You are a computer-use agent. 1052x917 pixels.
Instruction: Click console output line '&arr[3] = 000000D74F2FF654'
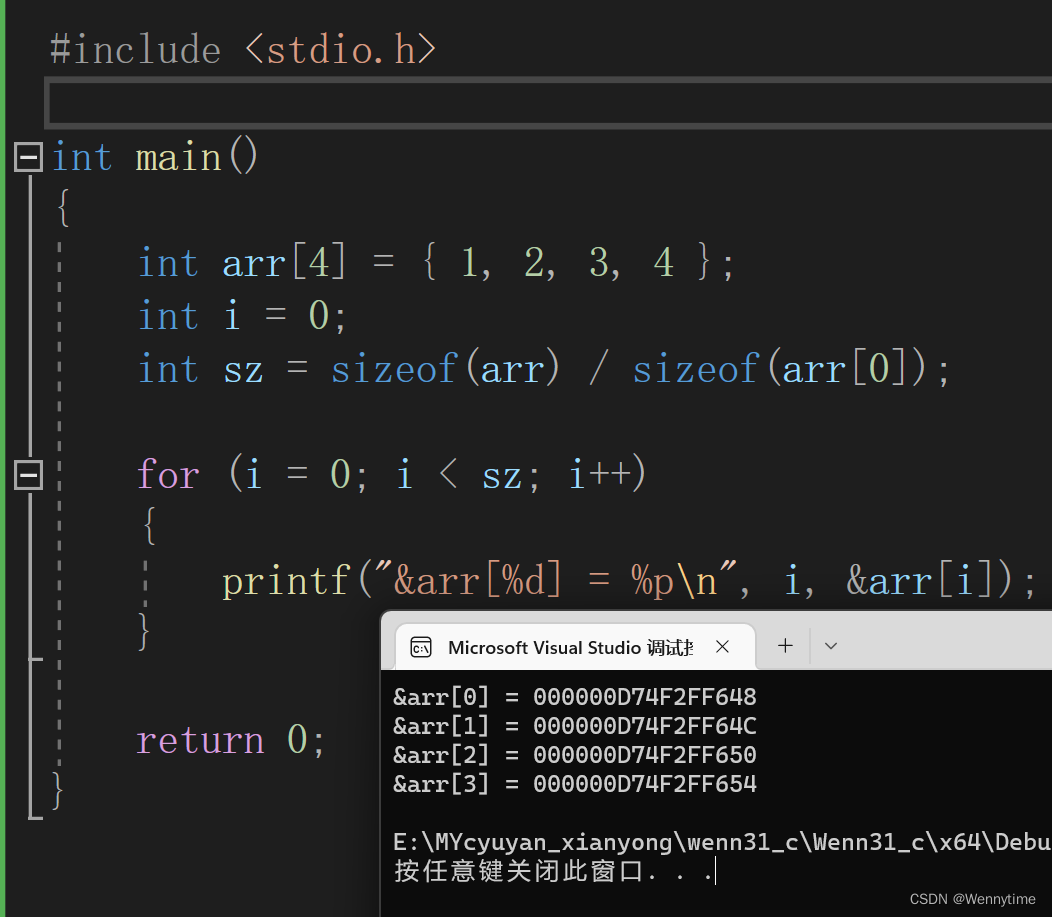tap(575, 784)
